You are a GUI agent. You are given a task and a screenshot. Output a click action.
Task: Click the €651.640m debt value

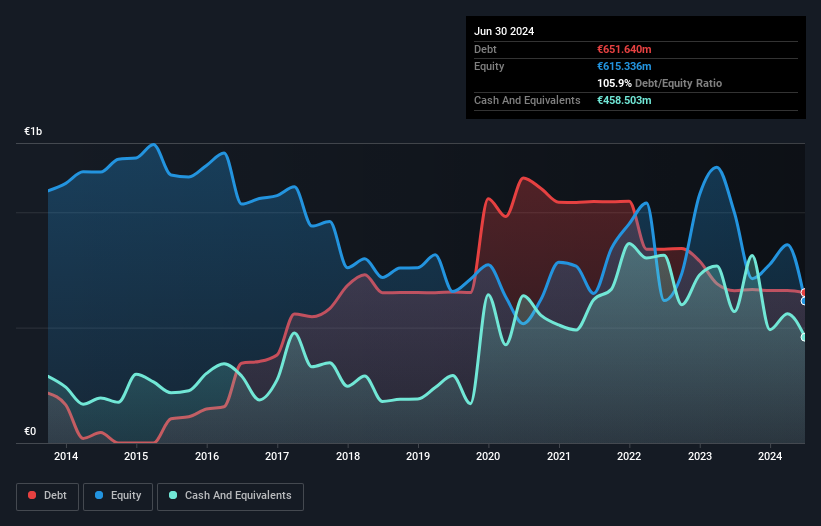tap(624, 49)
